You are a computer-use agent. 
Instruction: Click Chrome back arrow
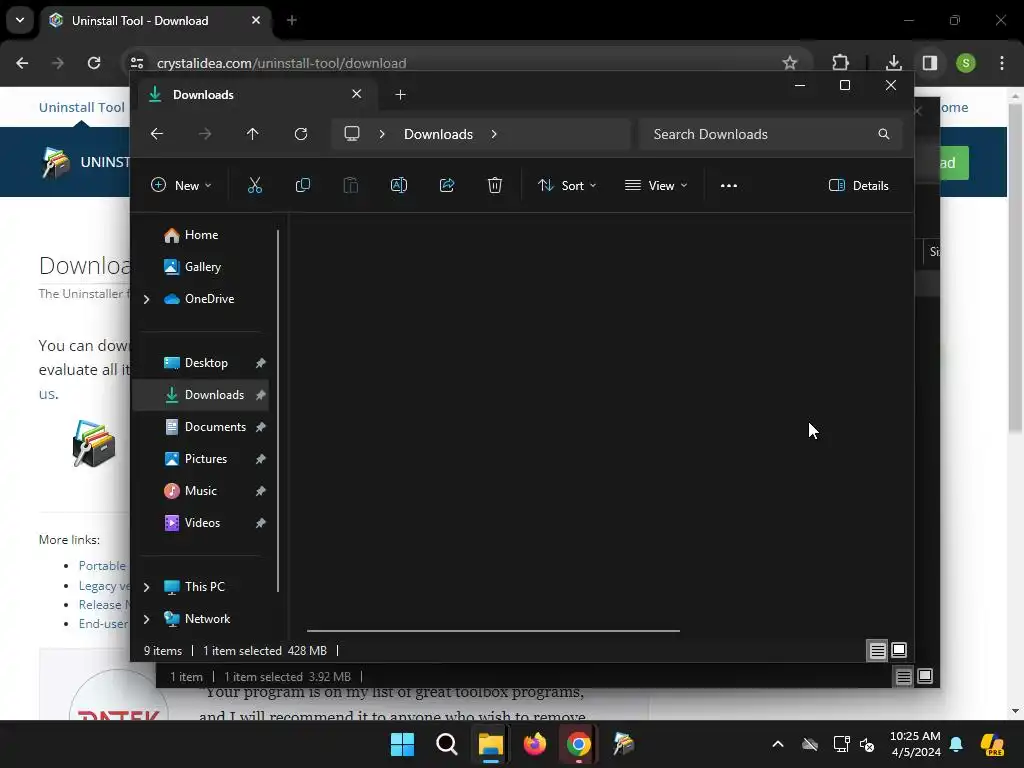[22, 63]
